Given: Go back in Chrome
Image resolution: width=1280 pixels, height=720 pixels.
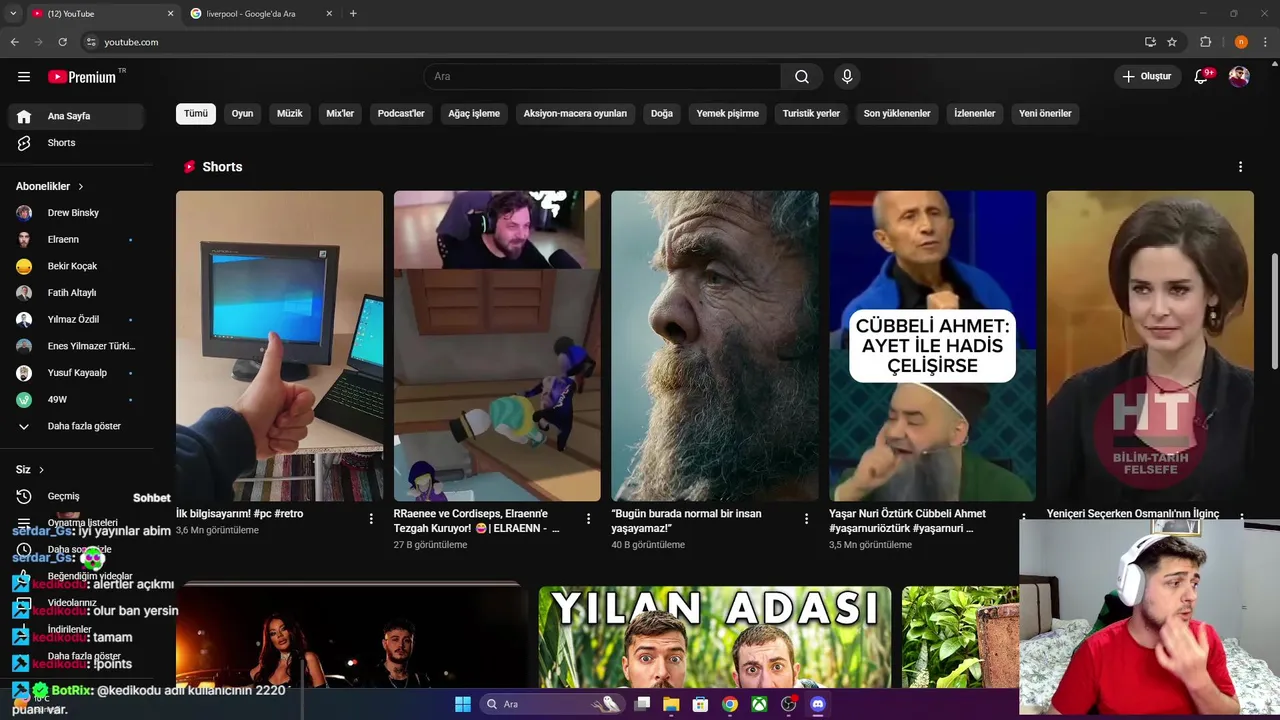Looking at the screenshot, I should (x=14, y=42).
